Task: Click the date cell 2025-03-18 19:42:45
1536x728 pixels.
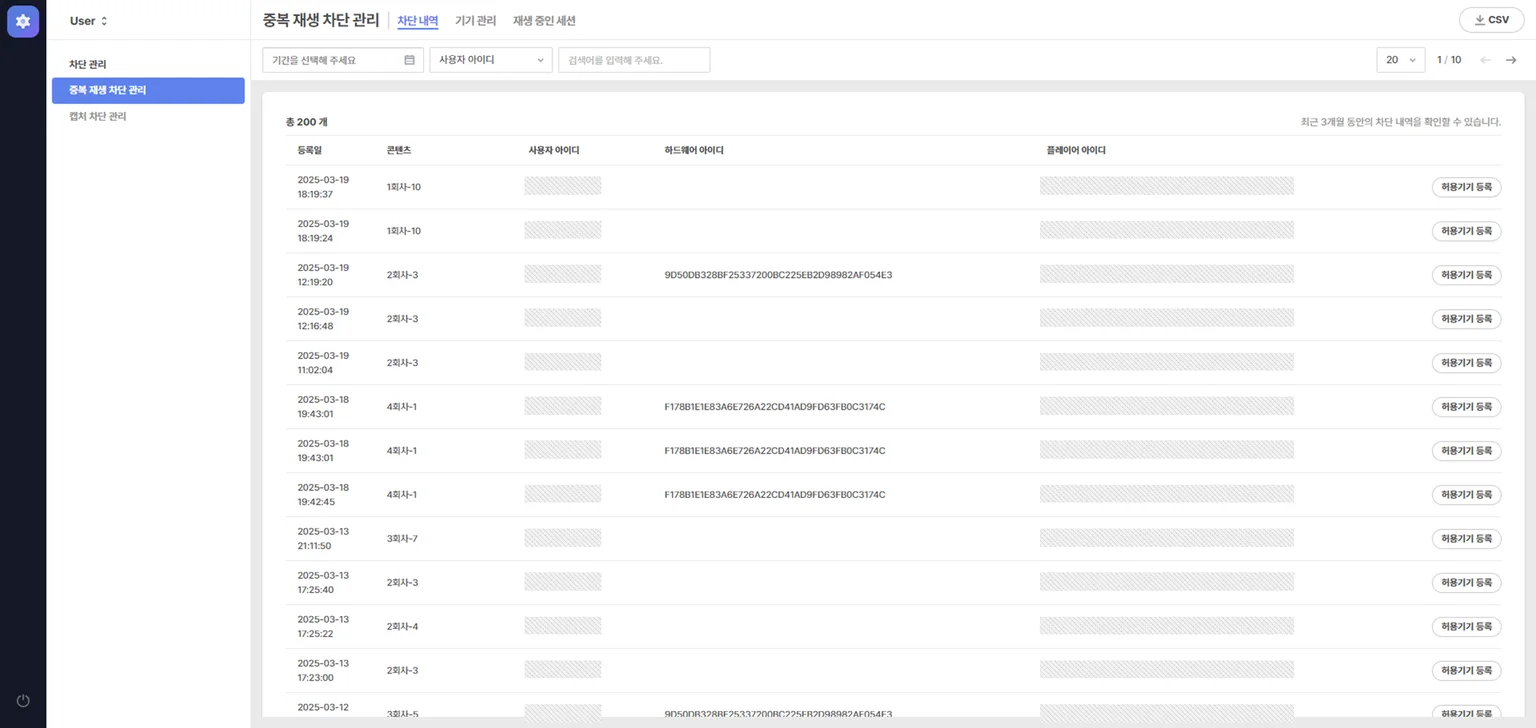Action: (323, 495)
